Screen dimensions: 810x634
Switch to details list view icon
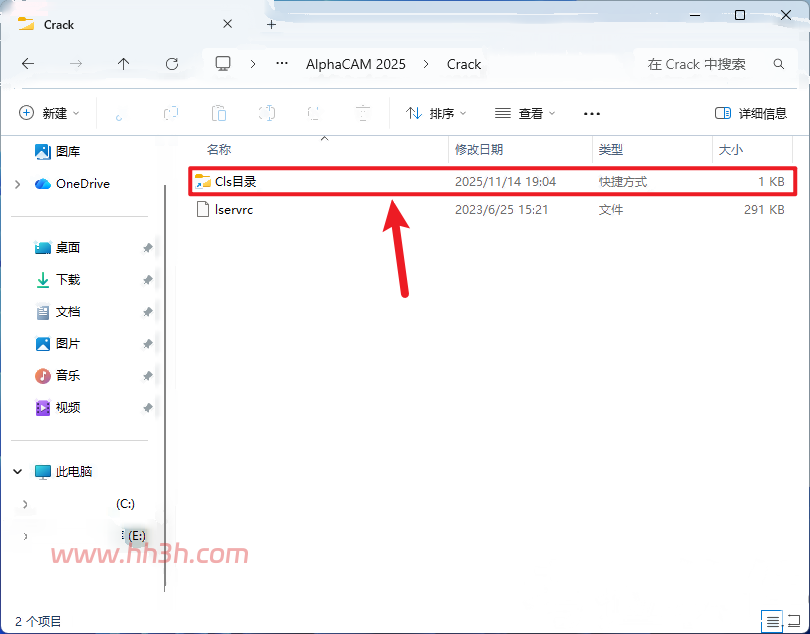(772, 621)
